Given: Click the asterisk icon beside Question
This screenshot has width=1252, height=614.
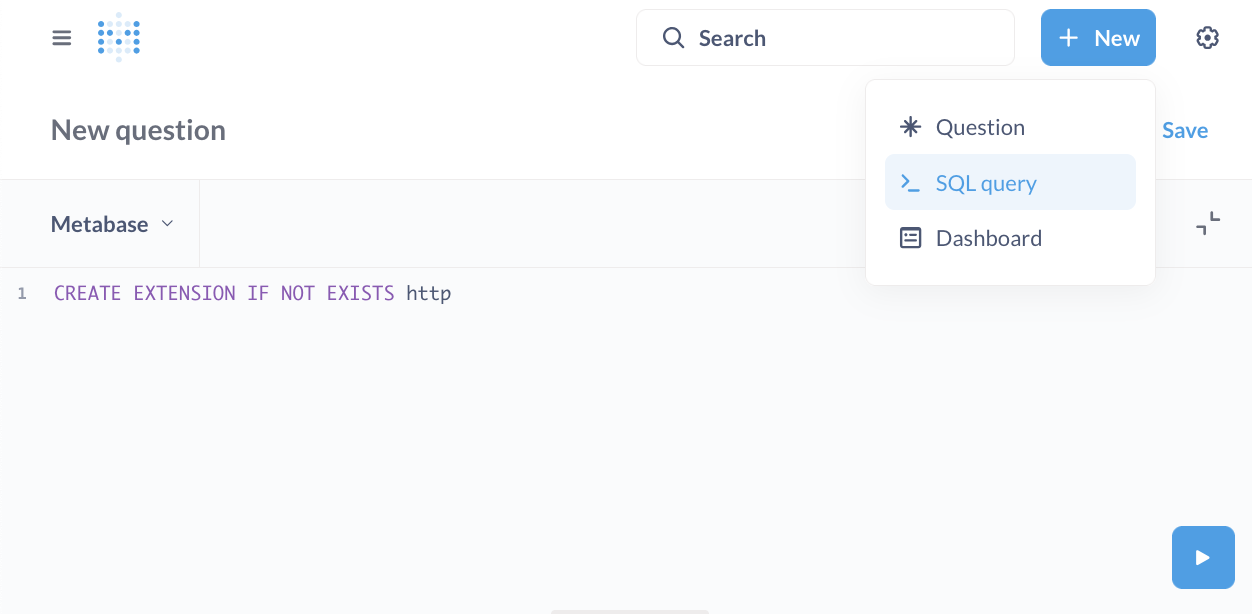Looking at the screenshot, I should click(910, 127).
